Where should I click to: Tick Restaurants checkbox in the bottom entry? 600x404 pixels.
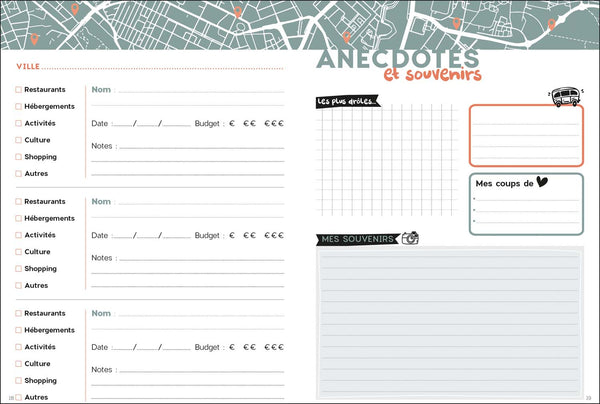[18, 313]
